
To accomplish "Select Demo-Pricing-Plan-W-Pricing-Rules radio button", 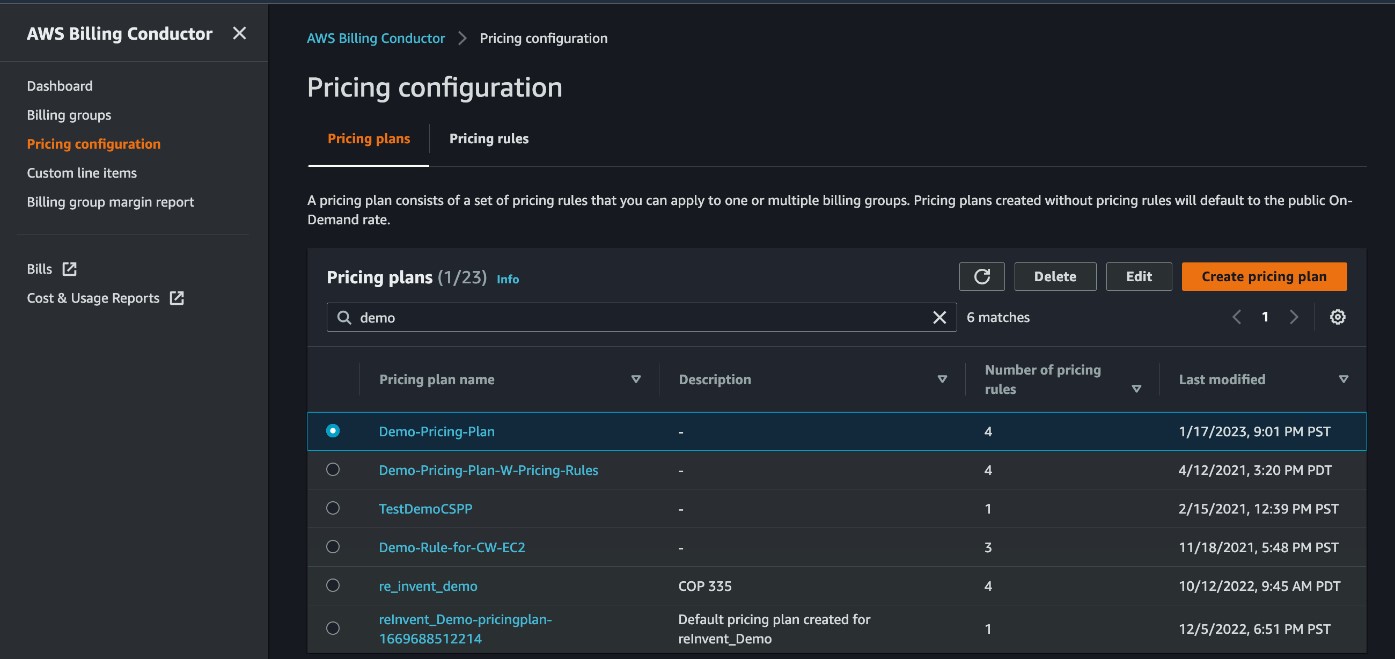I will (333, 469).
